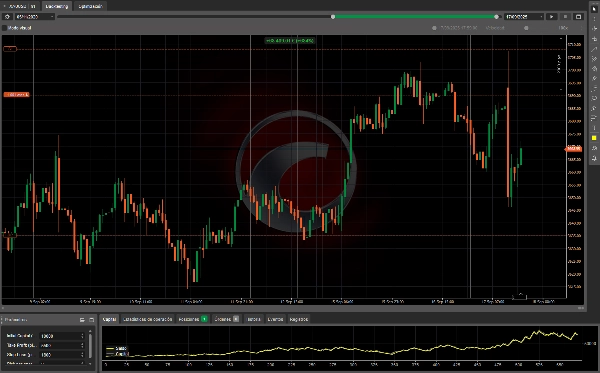600x373 pixels.
Task: Click the parameters panel vertical scrollbar
Action: point(90,346)
